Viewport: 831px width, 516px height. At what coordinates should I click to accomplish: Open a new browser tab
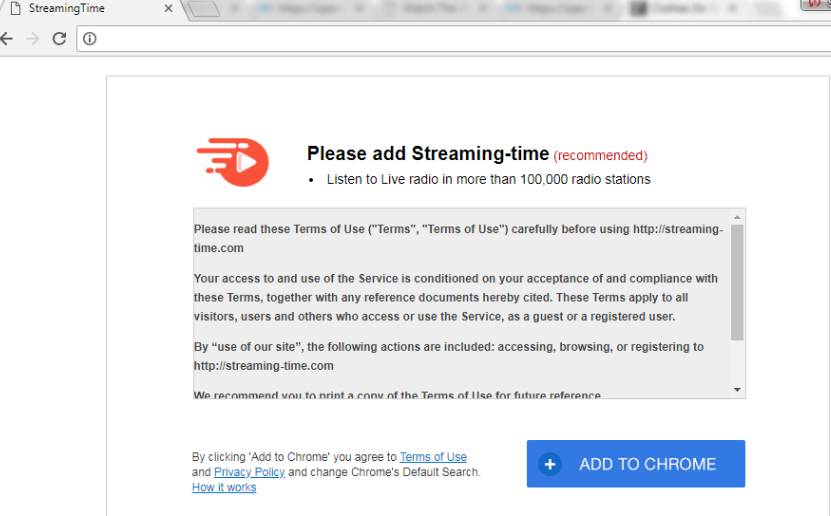[x=203, y=10]
